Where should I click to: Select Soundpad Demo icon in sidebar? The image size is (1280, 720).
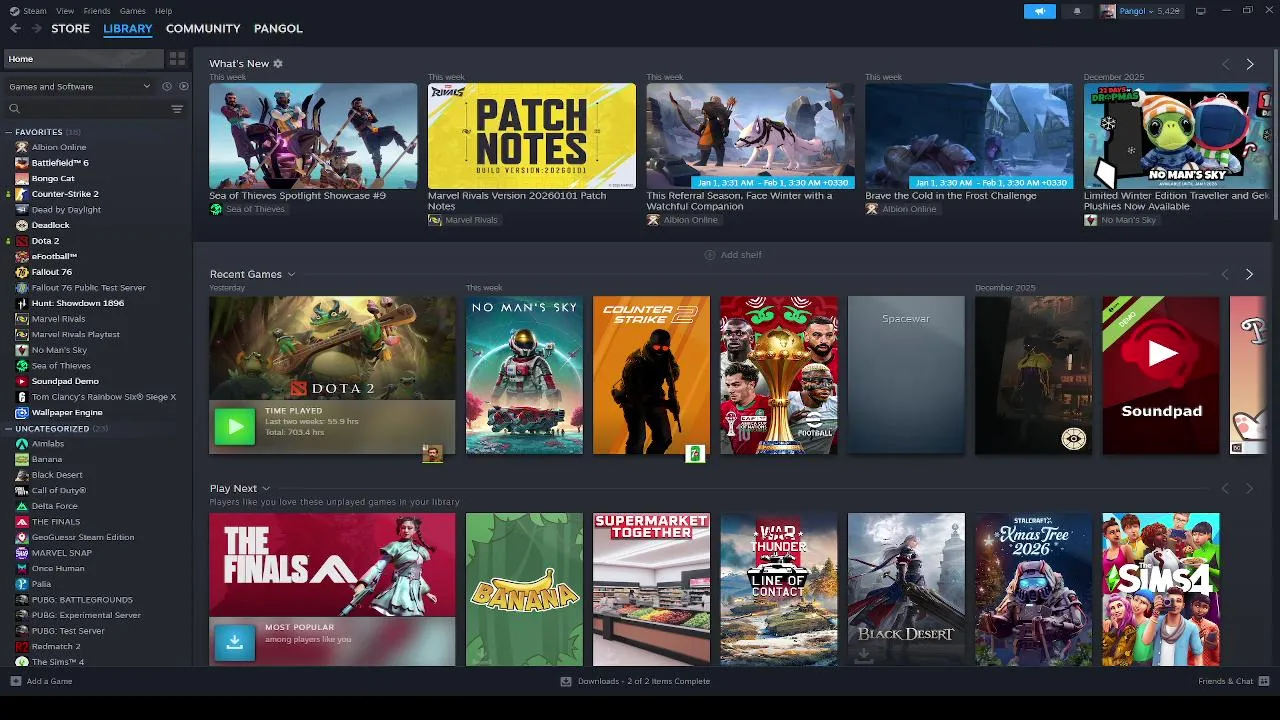[x=22, y=381]
